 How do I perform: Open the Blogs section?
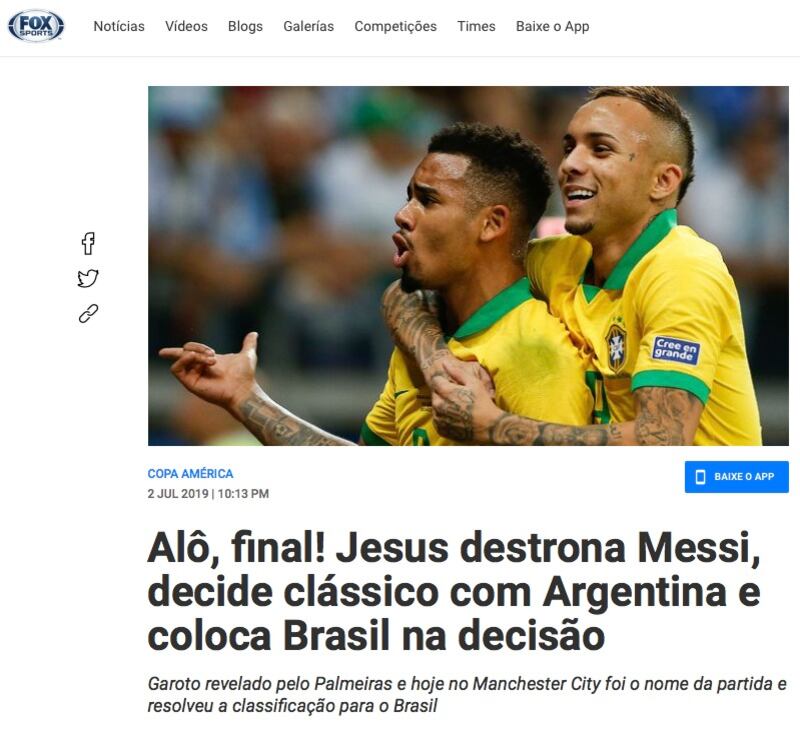click(245, 26)
